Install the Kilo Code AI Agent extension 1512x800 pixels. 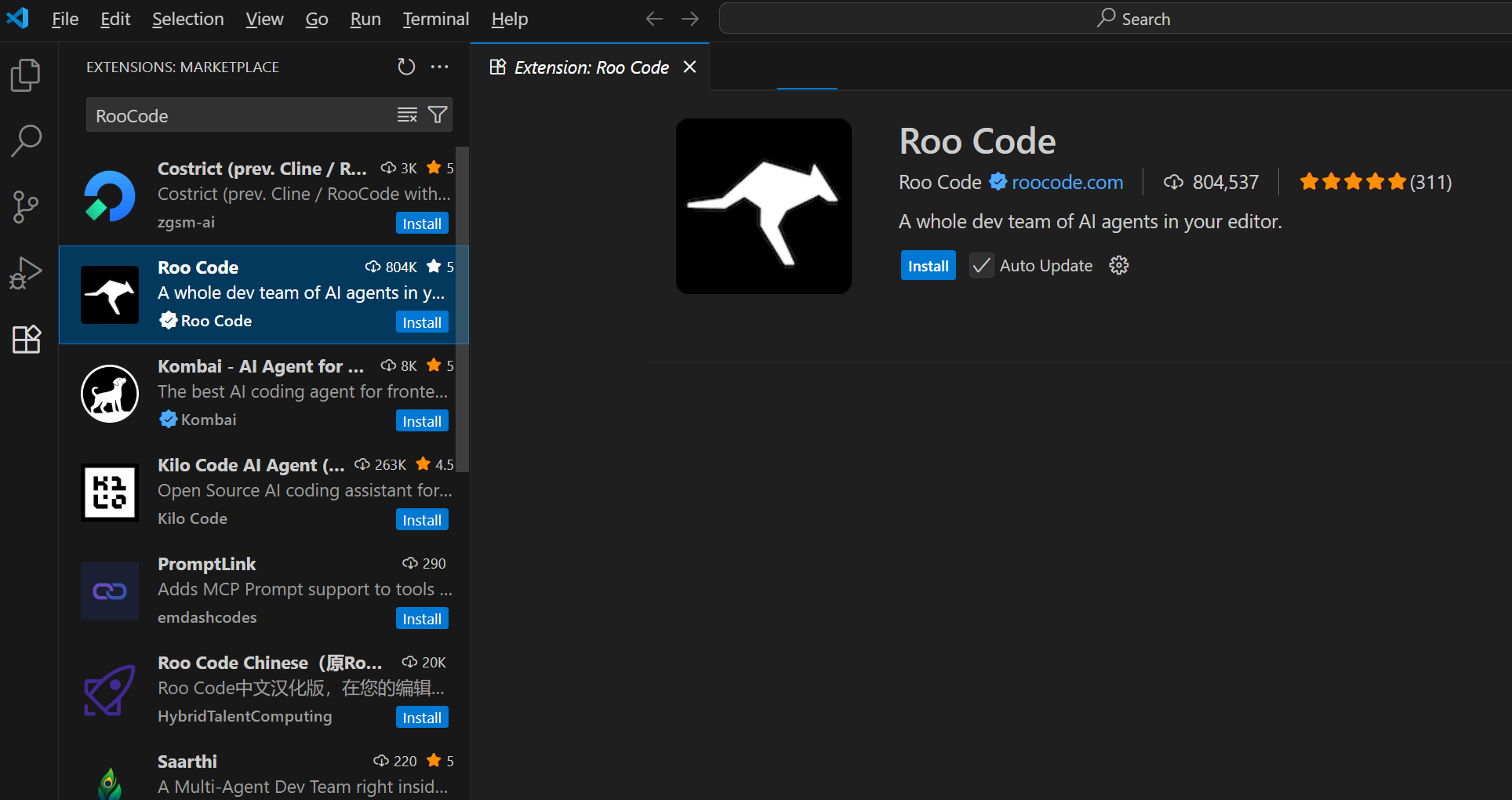(x=422, y=520)
